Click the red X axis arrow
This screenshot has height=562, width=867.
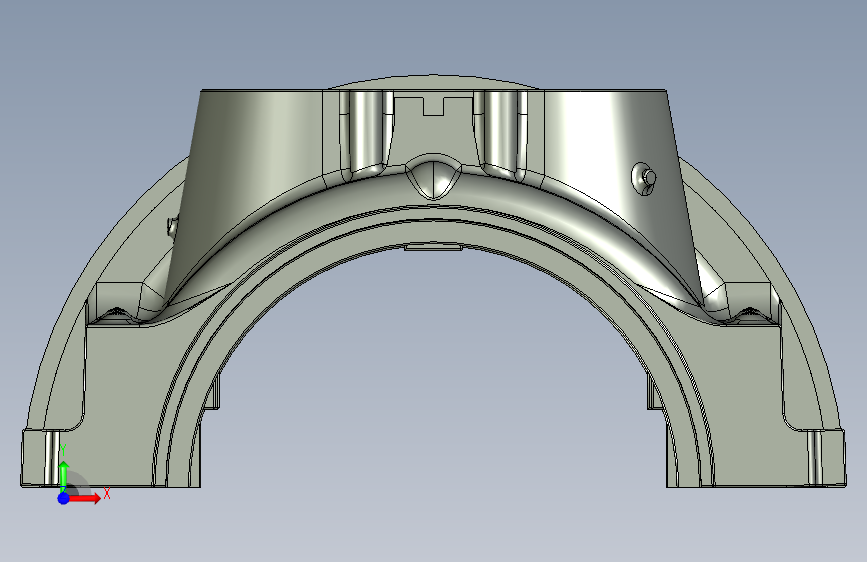(x=84, y=498)
